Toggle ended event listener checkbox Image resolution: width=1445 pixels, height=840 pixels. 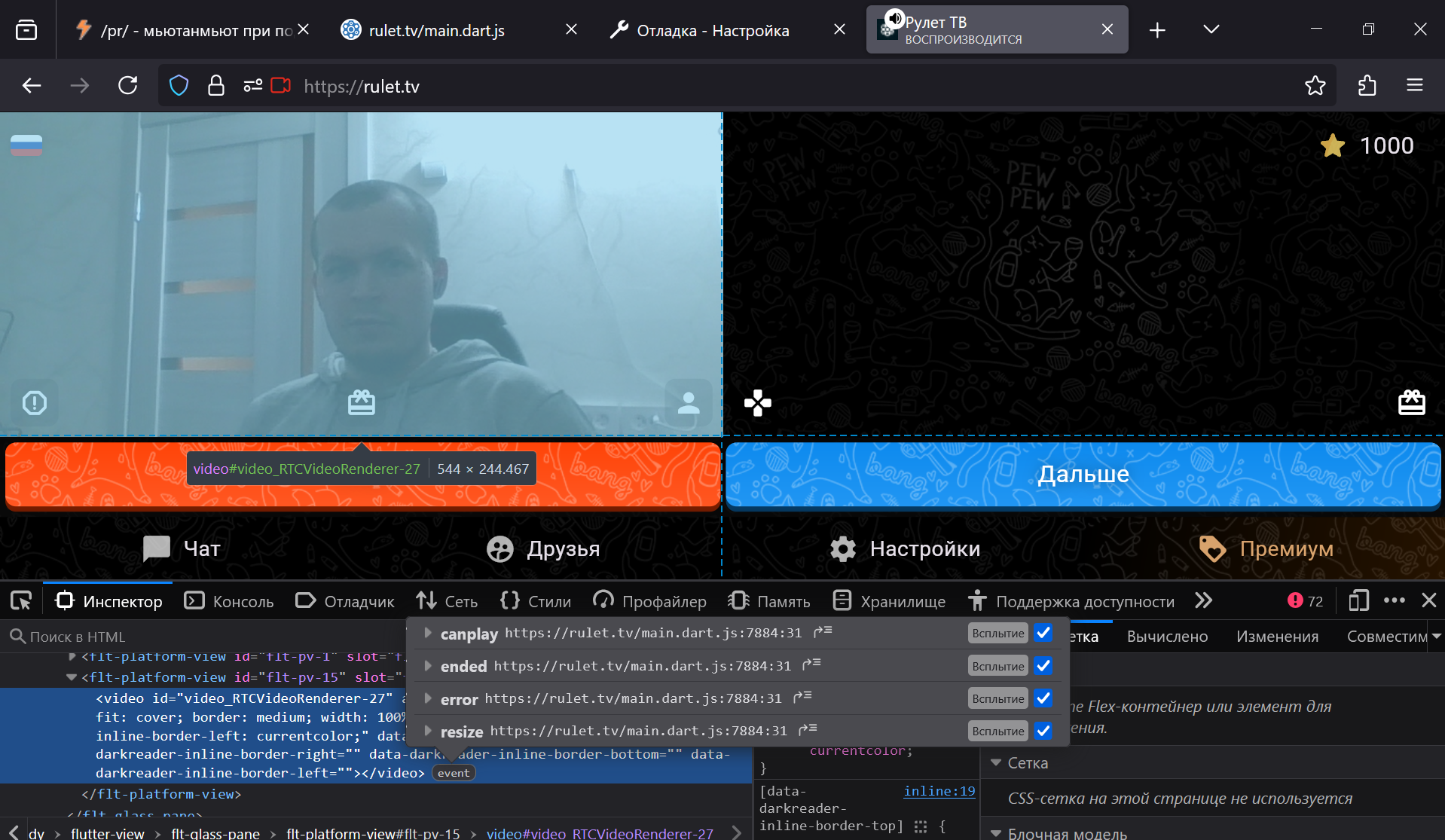pos(1043,666)
